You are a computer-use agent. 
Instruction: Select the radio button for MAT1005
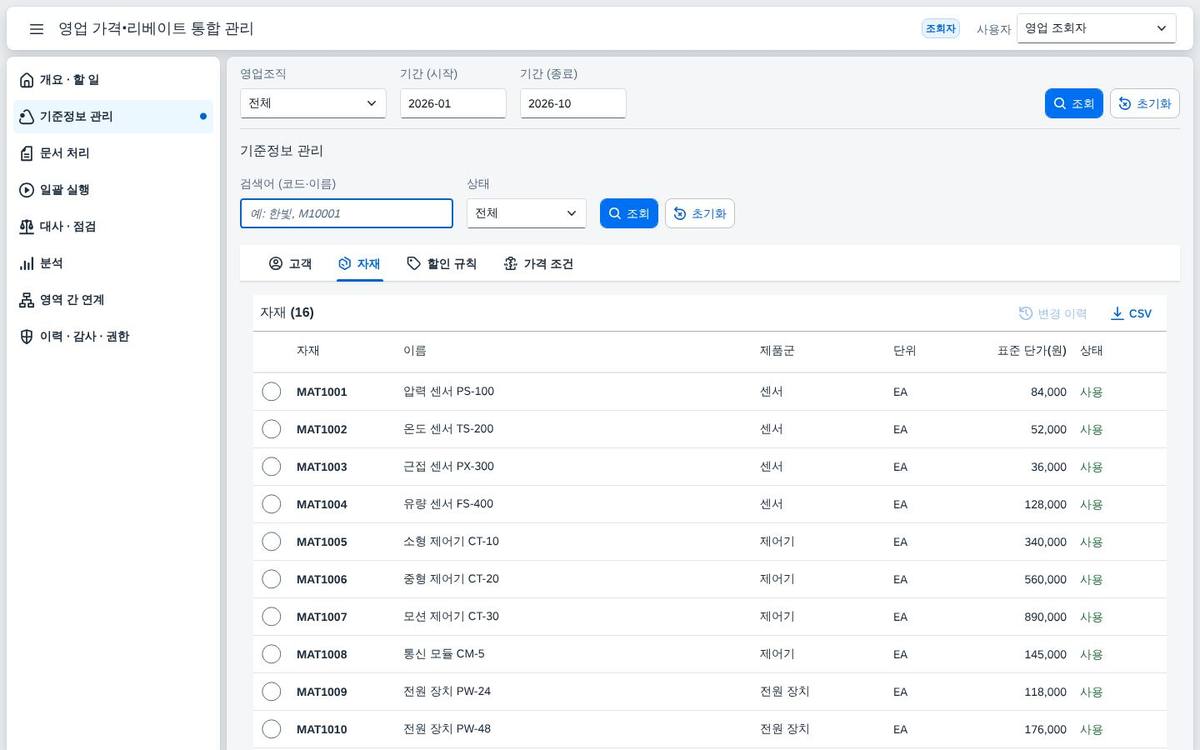tap(271, 541)
